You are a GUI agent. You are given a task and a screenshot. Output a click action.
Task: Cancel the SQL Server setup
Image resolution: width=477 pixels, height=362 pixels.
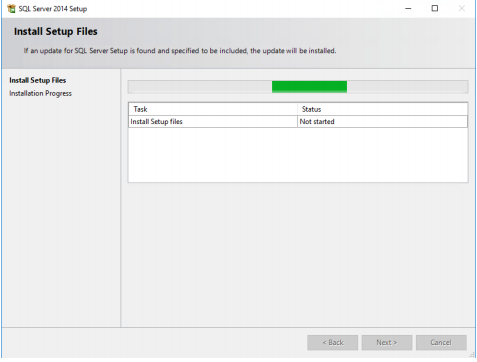(441, 343)
